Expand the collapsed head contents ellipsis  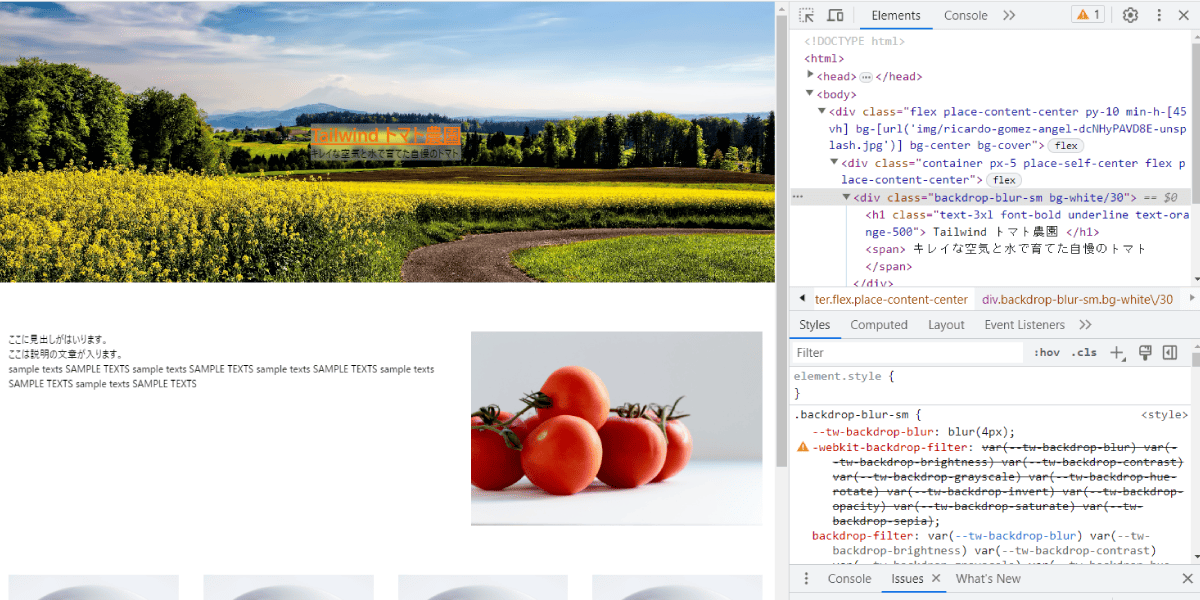[x=866, y=77]
